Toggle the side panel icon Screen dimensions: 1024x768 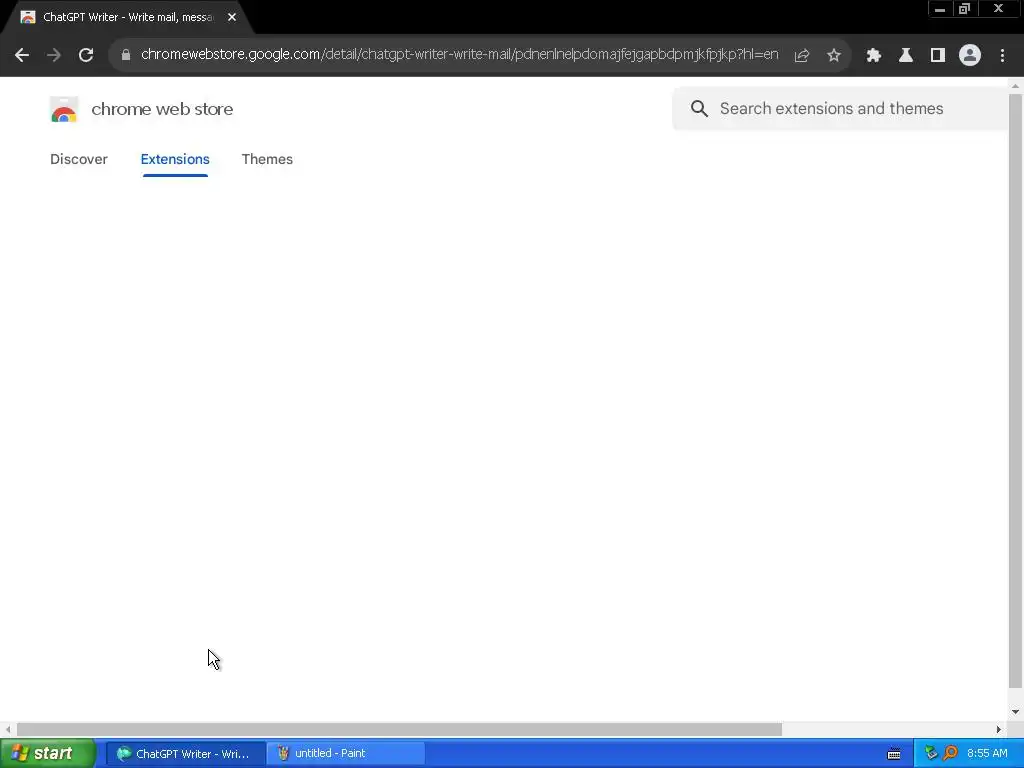(938, 55)
